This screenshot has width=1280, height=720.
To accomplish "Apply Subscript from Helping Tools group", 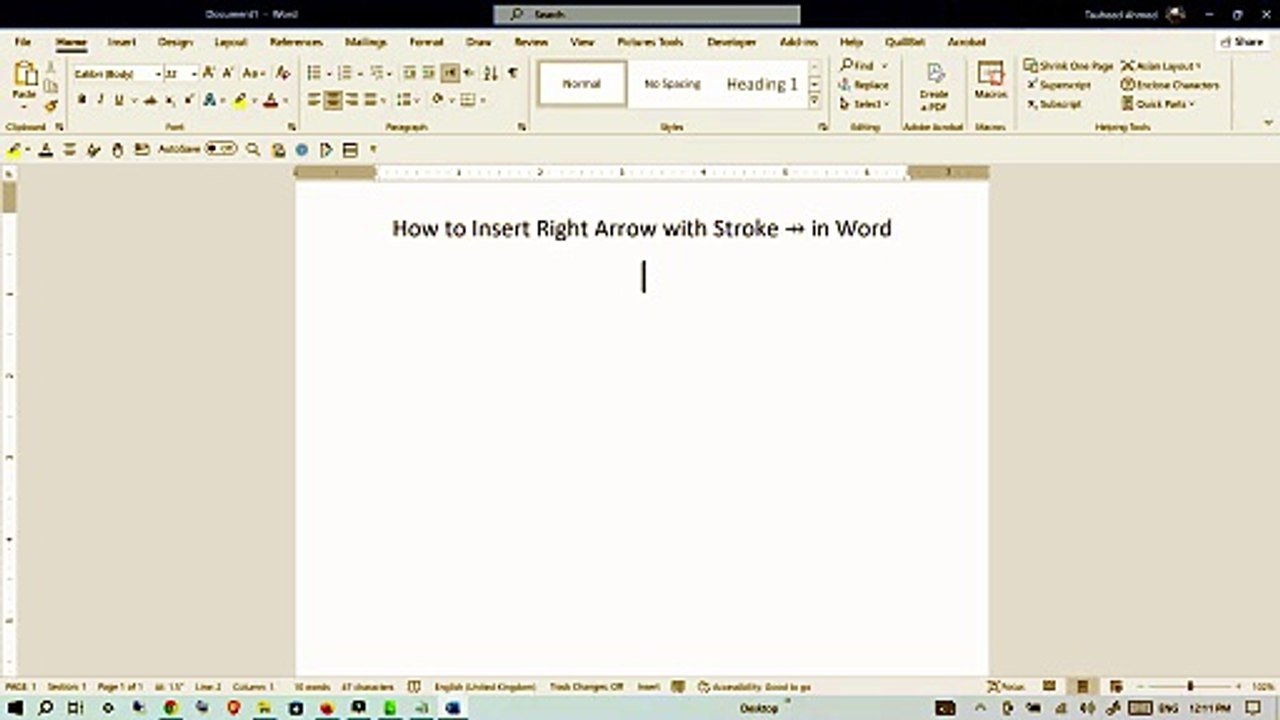I will click(x=1054, y=104).
